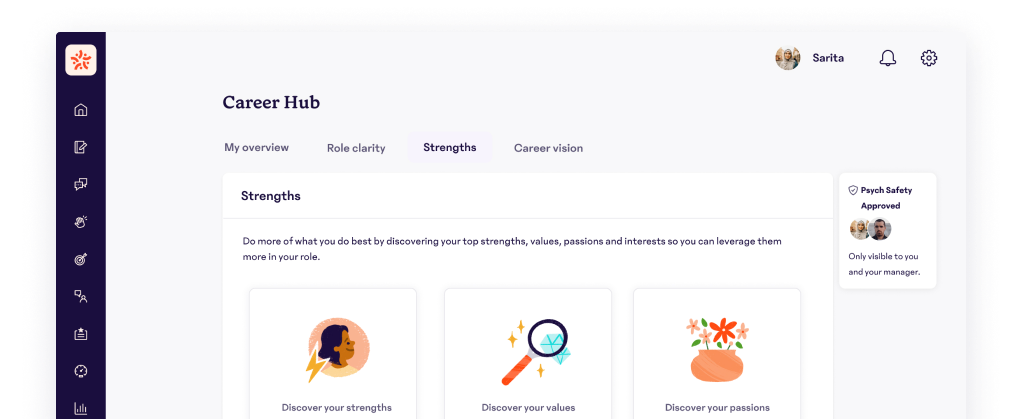Open the home icon in sidebar
This screenshot has width=1024, height=419.
click(x=81, y=110)
